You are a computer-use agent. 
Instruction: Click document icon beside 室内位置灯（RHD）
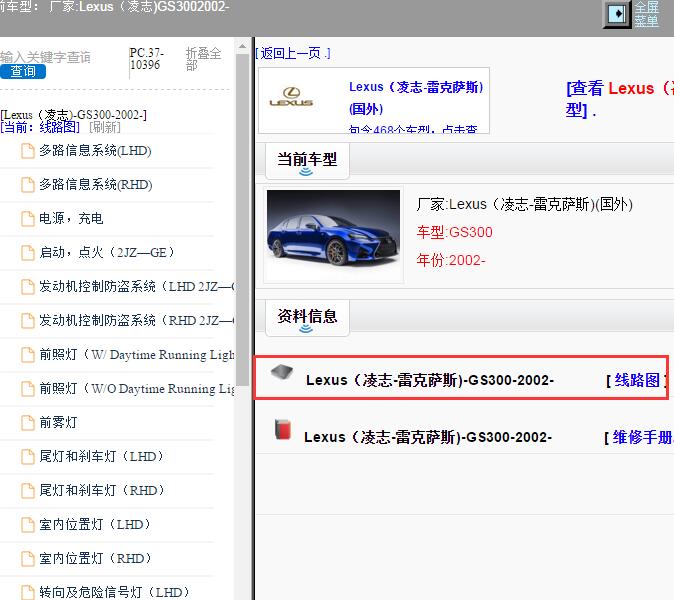pyautogui.click(x=28, y=558)
